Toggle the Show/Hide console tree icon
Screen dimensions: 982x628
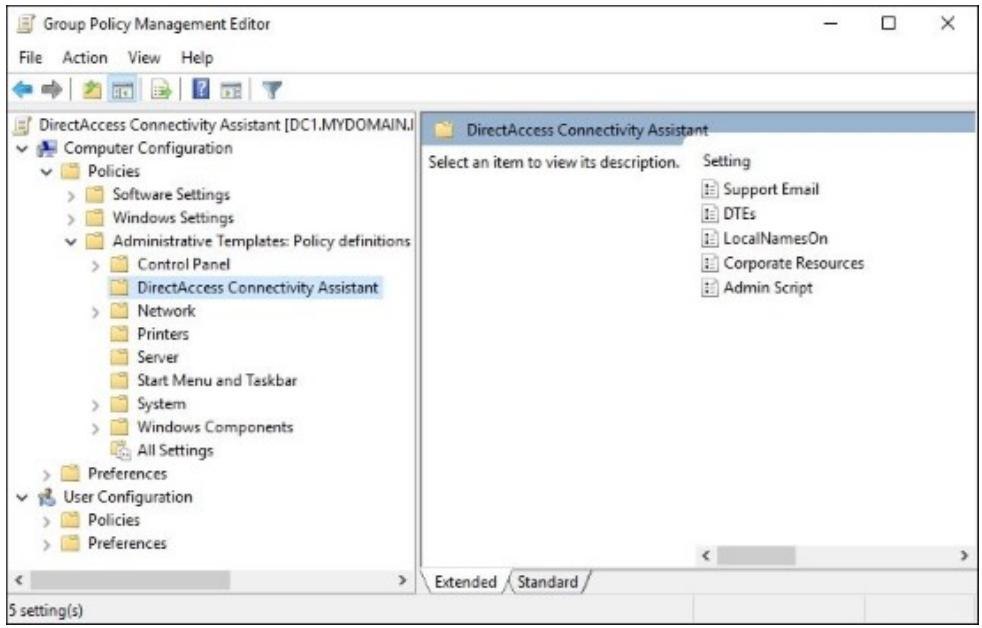tap(122, 90)
